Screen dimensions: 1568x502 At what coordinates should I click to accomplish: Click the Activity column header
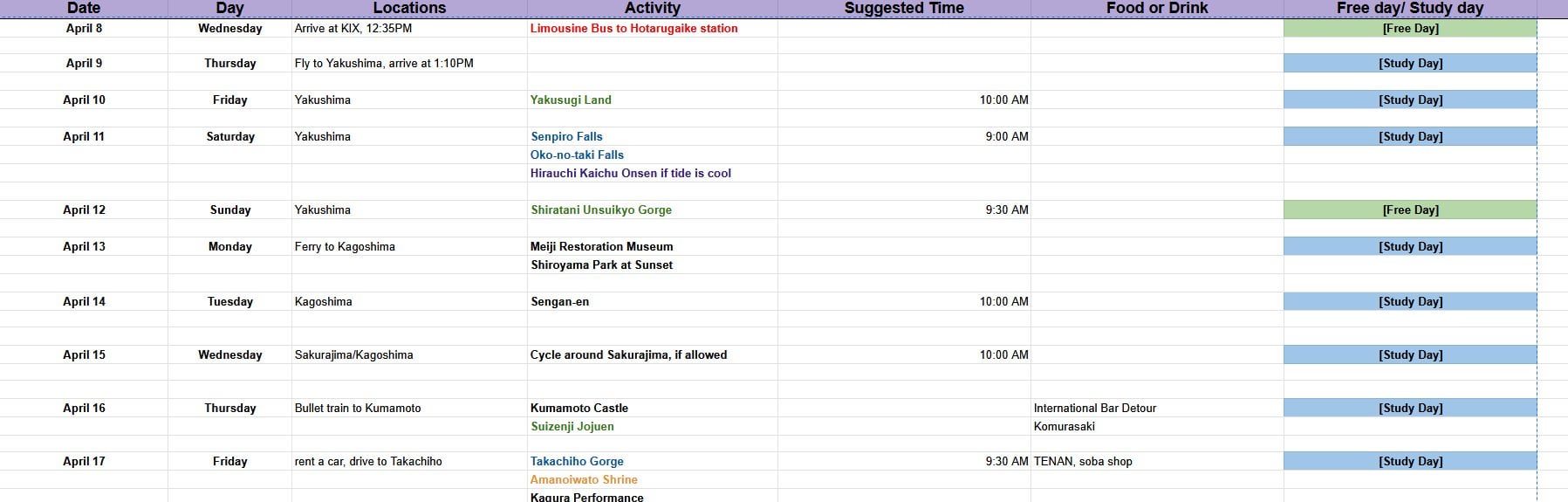click(x=652, y=8)
